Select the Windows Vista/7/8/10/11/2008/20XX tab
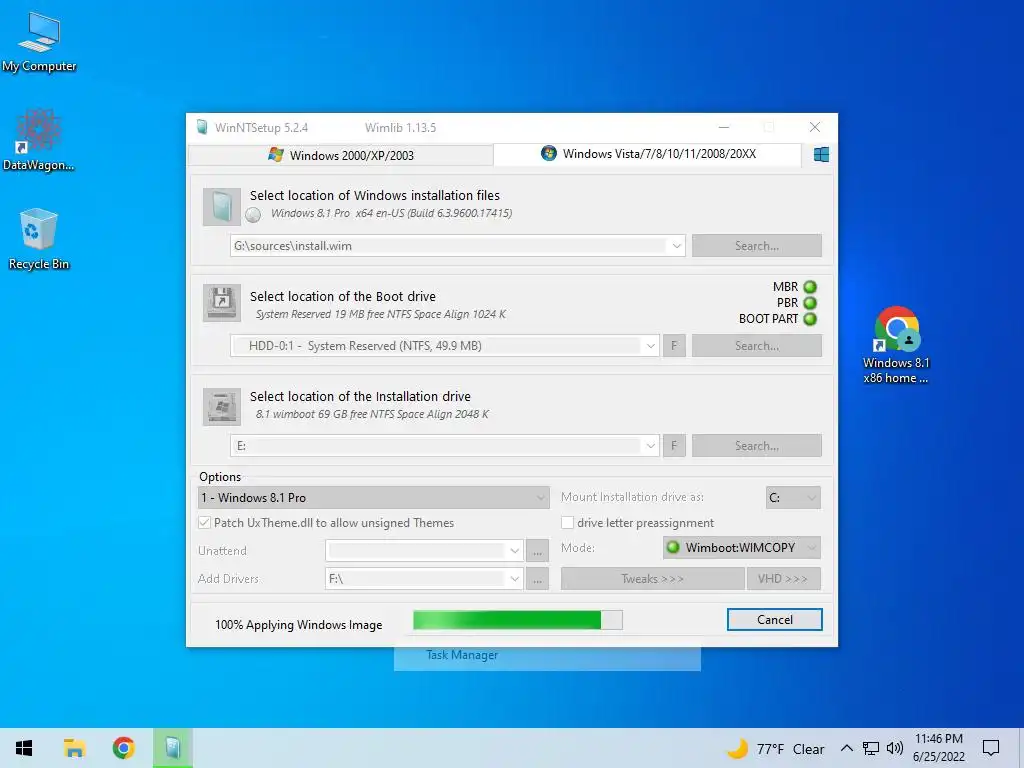 point(648,154)
